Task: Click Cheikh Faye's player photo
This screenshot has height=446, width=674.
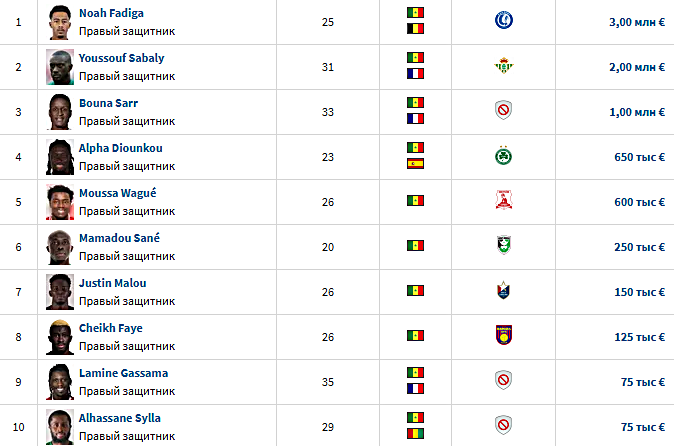Action: click(x=60, y=337)
